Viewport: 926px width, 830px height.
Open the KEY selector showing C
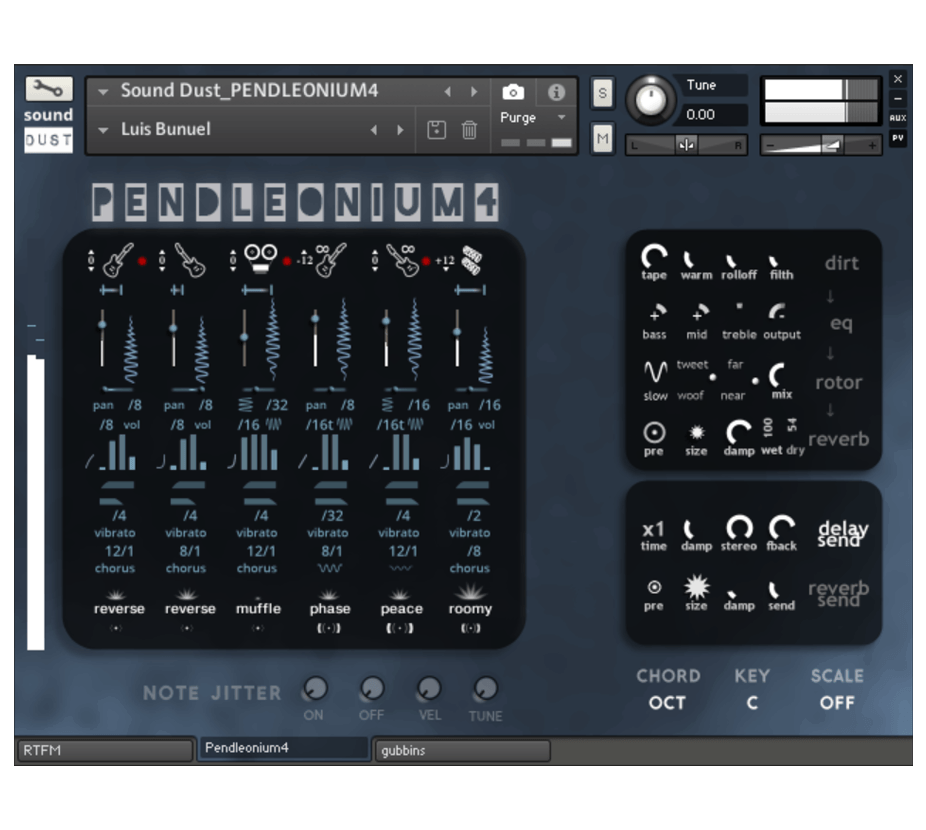pos(752,703)
